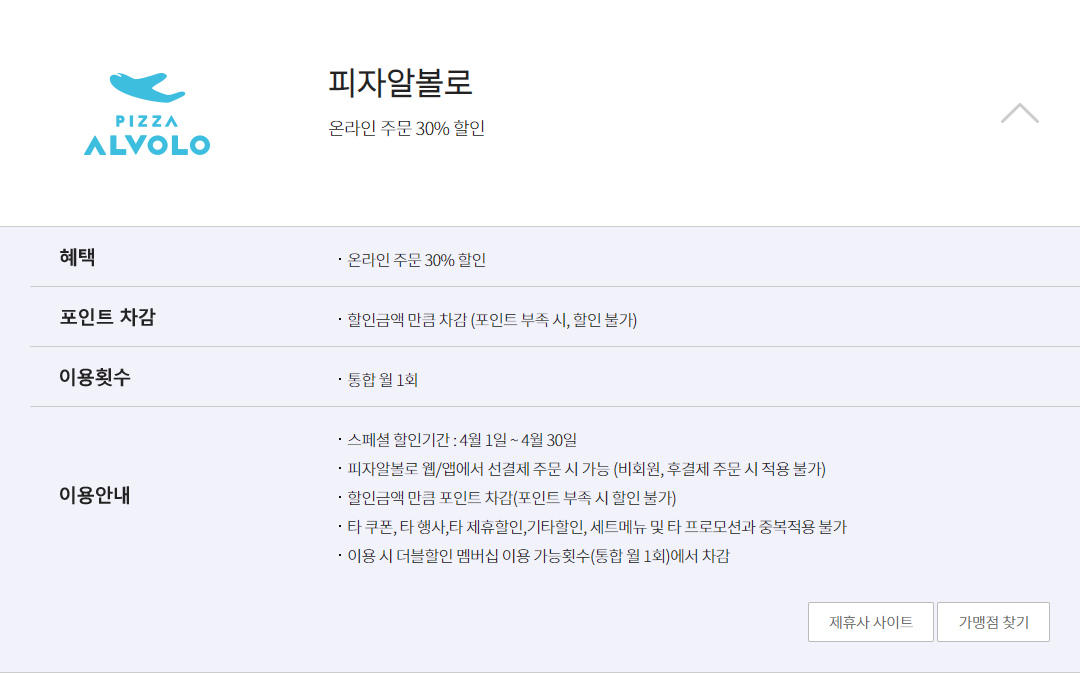The height and width of the screenshot is (673, 1080).
Task: Click the 가맹점 찾기 store locator button
Action: 993,621
